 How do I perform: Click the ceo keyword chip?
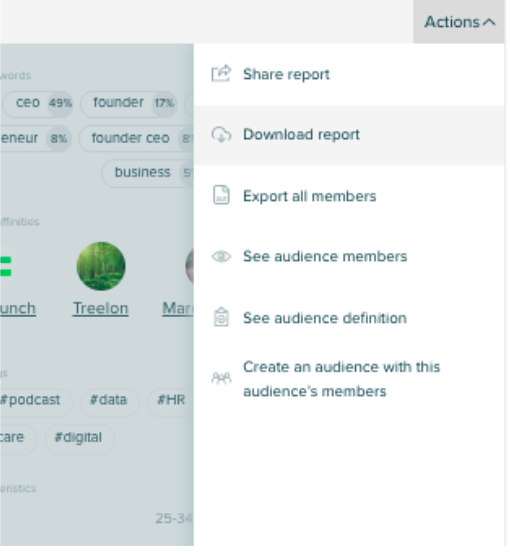pos(38,103)
